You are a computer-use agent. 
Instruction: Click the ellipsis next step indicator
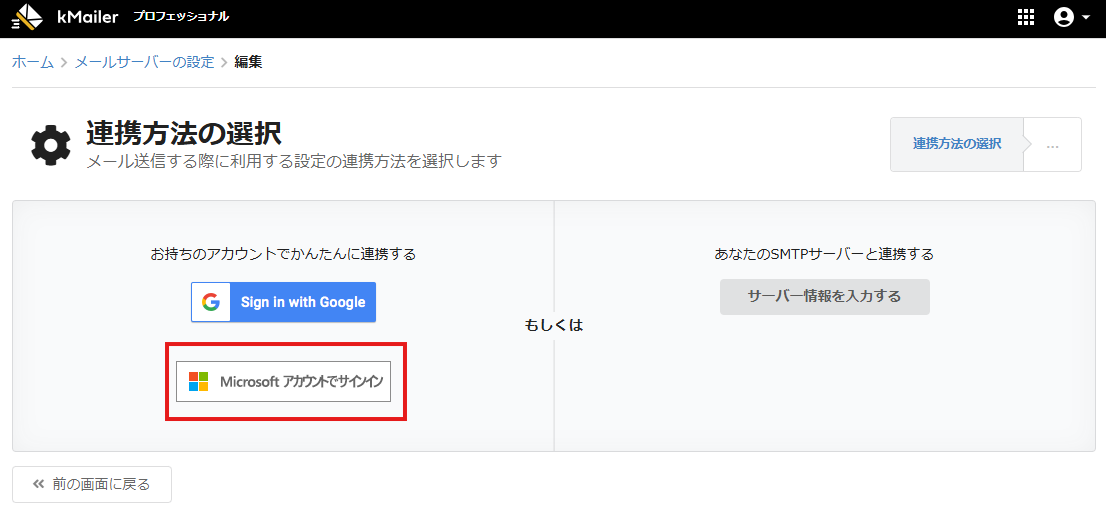click(x=1052, y=145)
